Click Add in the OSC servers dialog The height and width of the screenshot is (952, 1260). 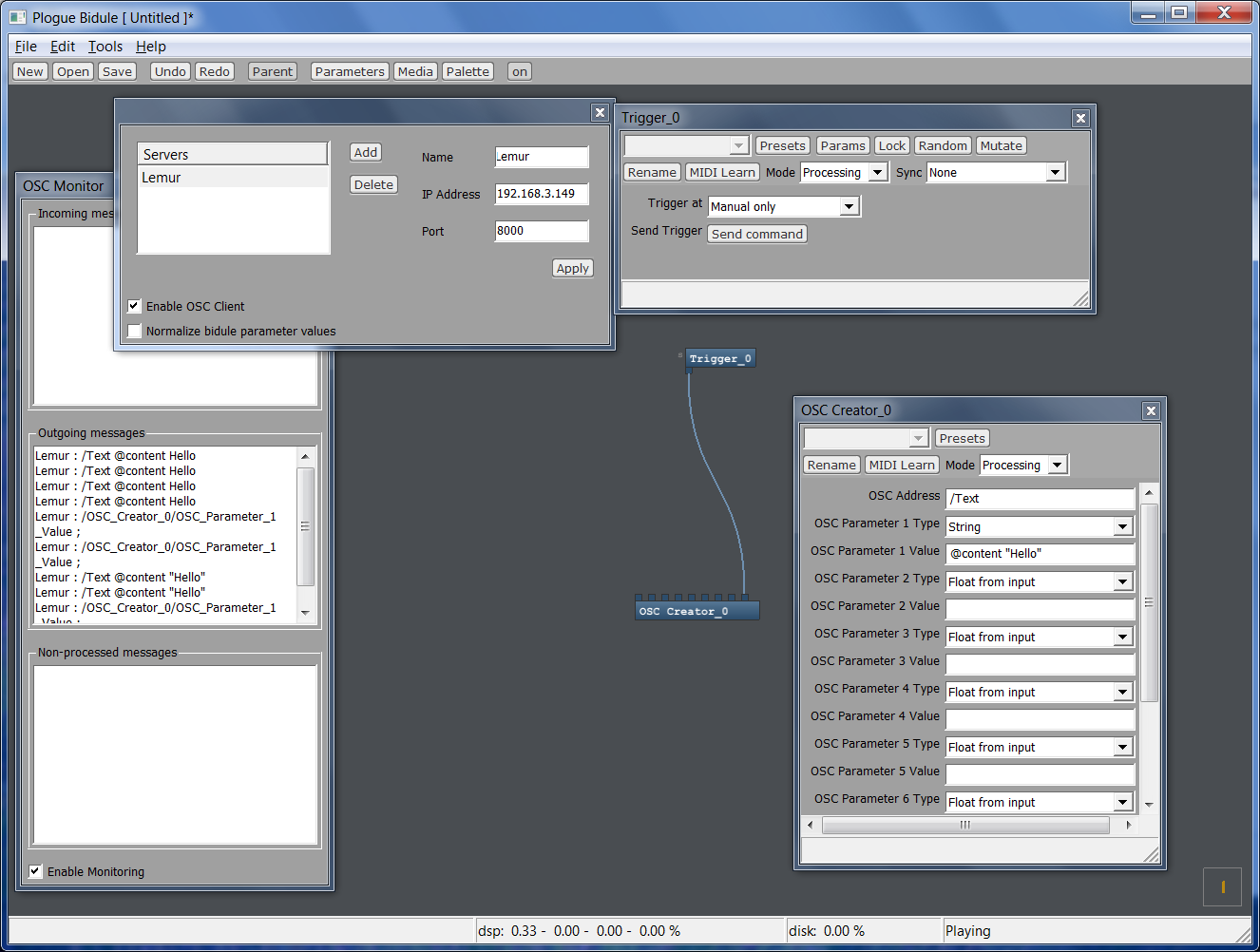(x=366, y=152)
